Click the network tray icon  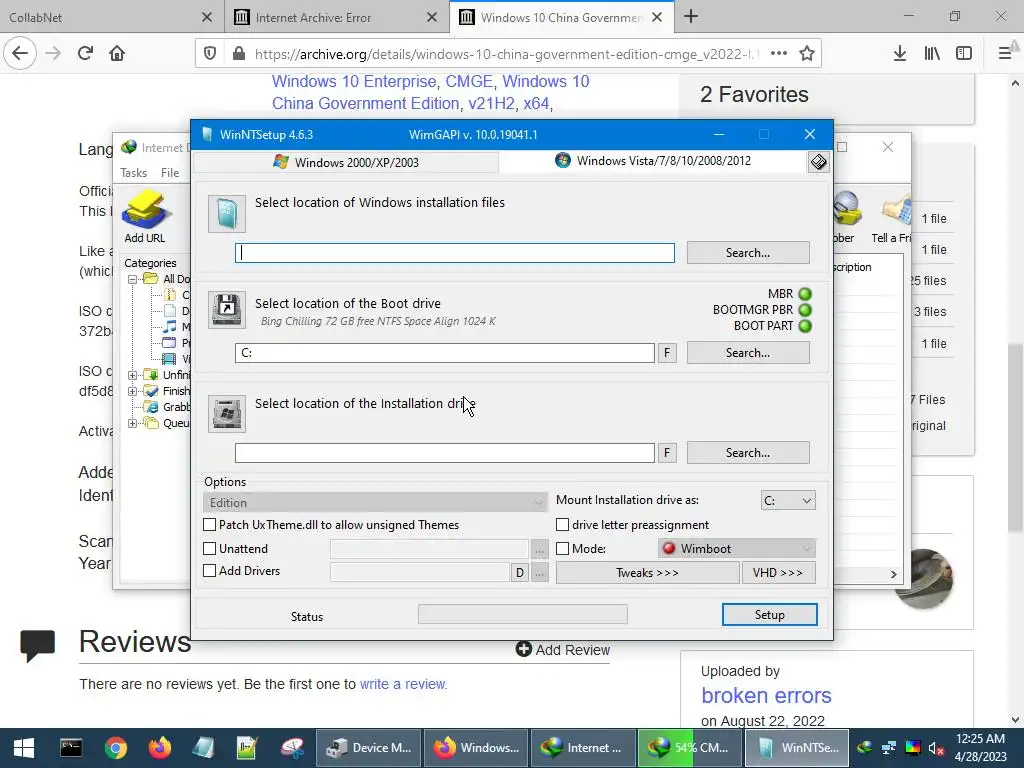tap(889, 748)
